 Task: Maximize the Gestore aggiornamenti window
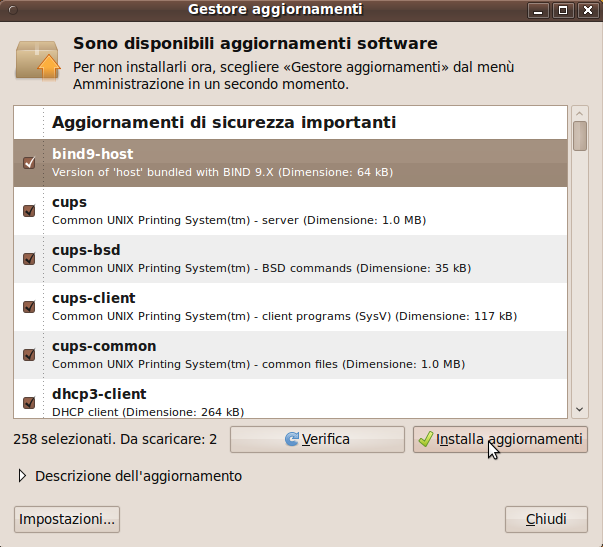[x=563, y=10]
